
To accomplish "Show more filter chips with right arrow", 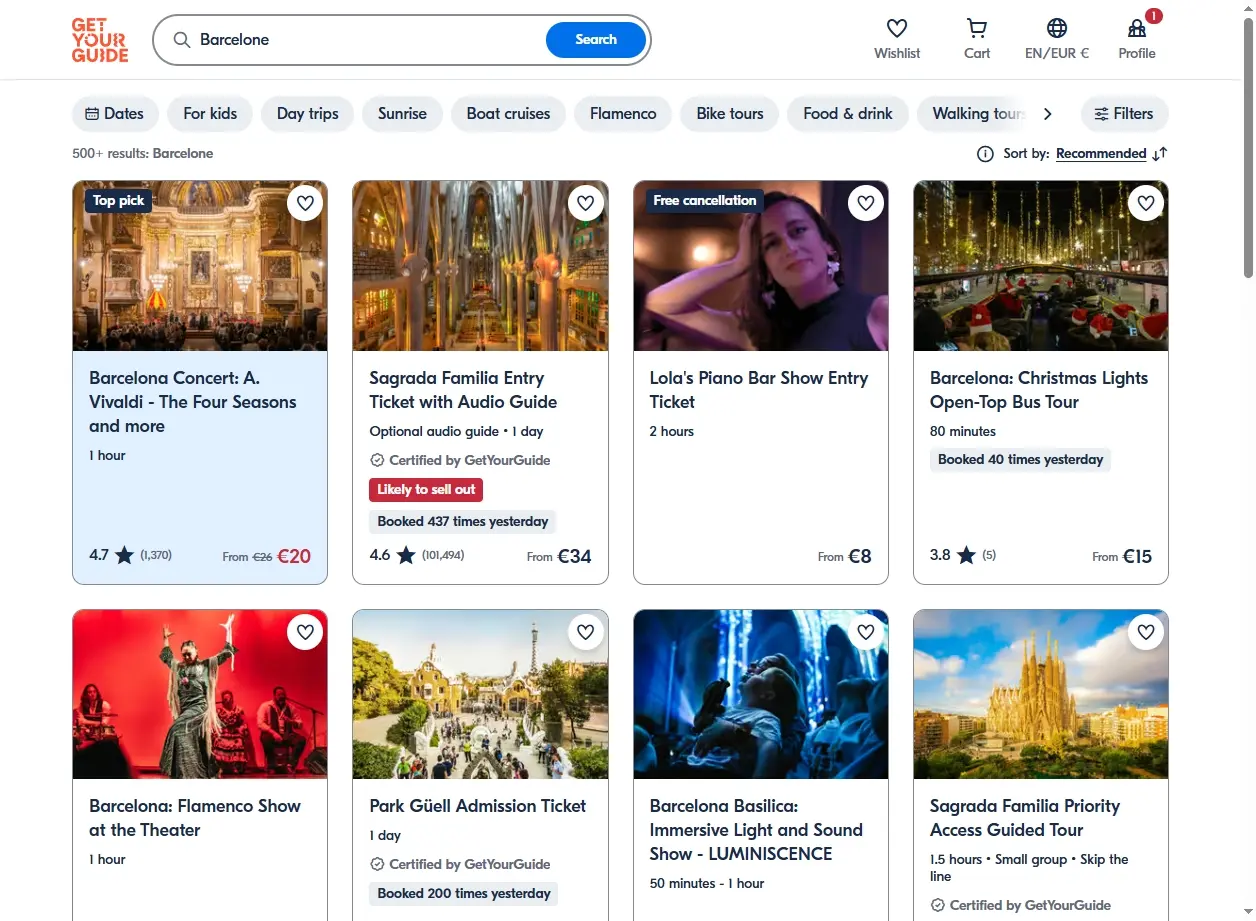I will point(1047,114).
